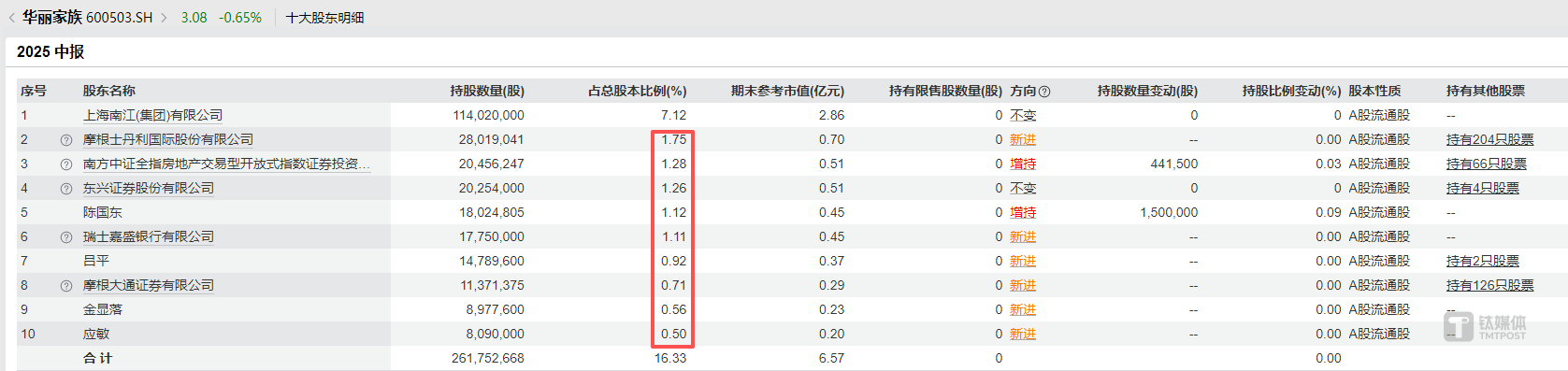This screenshot has width=1568, height=371.
Task: Select the 441,500 change cell
Action: [1174, 164]
